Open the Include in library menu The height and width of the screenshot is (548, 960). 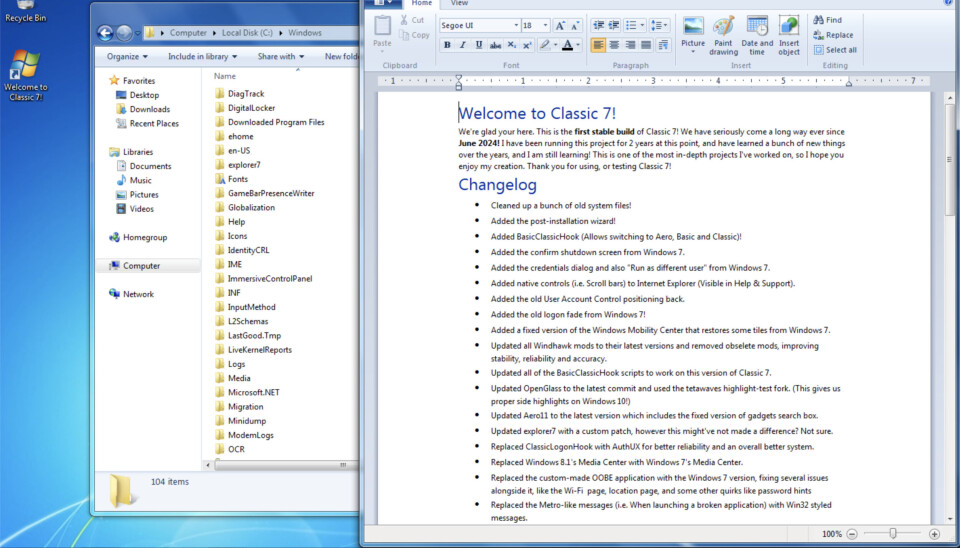pos(202,56)
